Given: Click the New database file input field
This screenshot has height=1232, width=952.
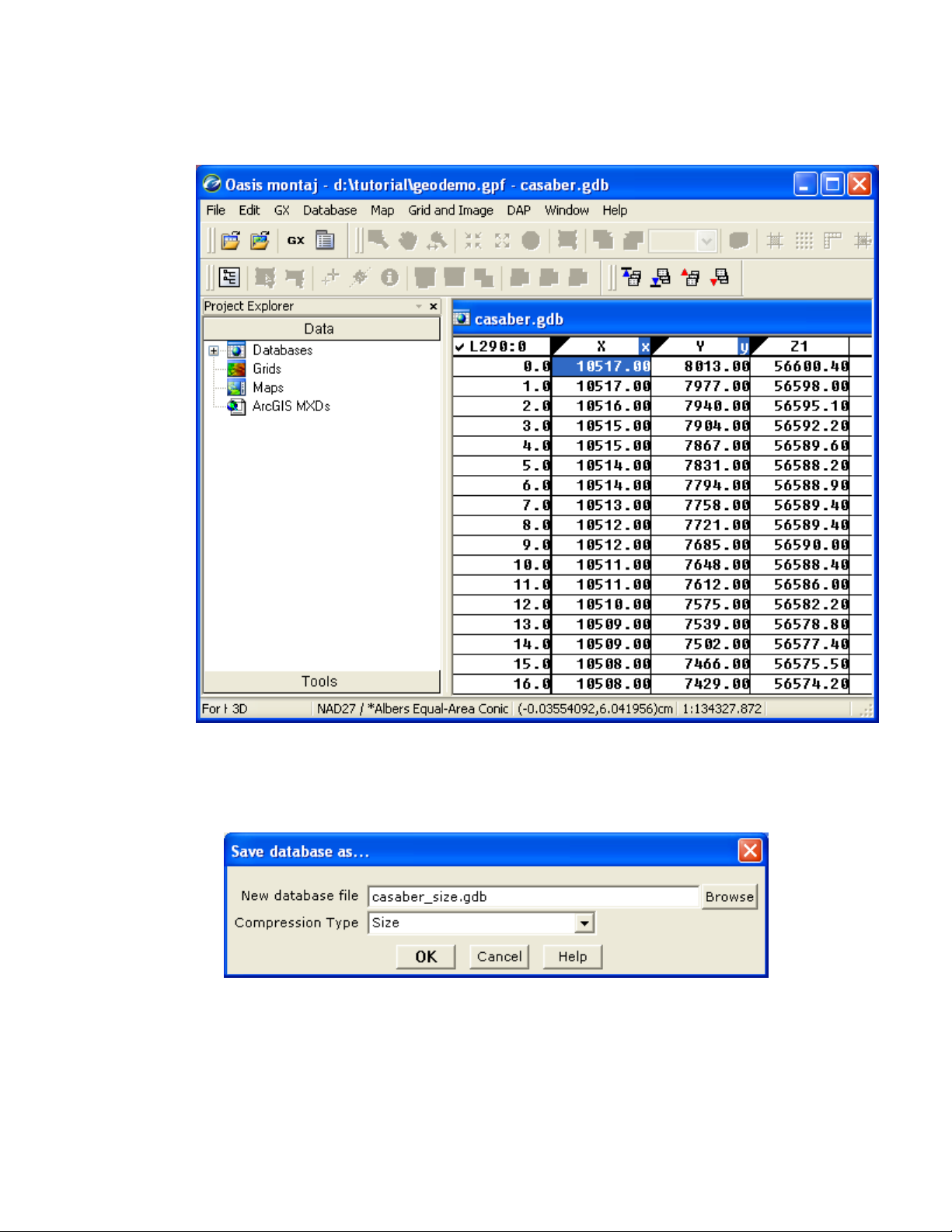Looking at the screenshot, I should click(533, 896).
